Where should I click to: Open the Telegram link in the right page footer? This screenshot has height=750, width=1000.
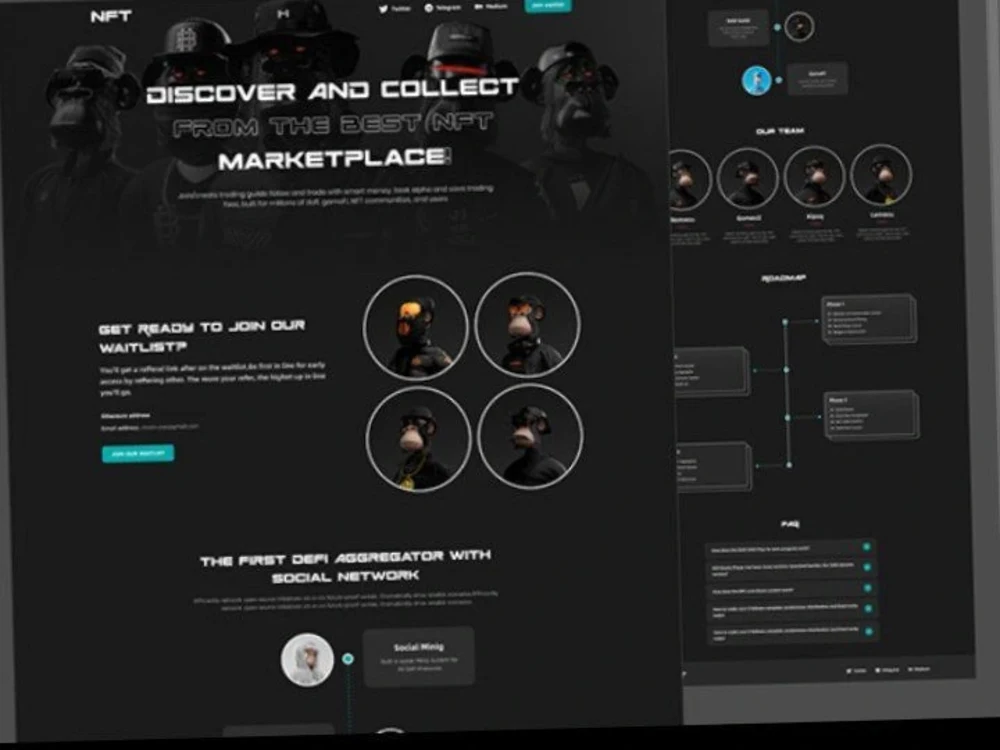[x=887, y=670]
